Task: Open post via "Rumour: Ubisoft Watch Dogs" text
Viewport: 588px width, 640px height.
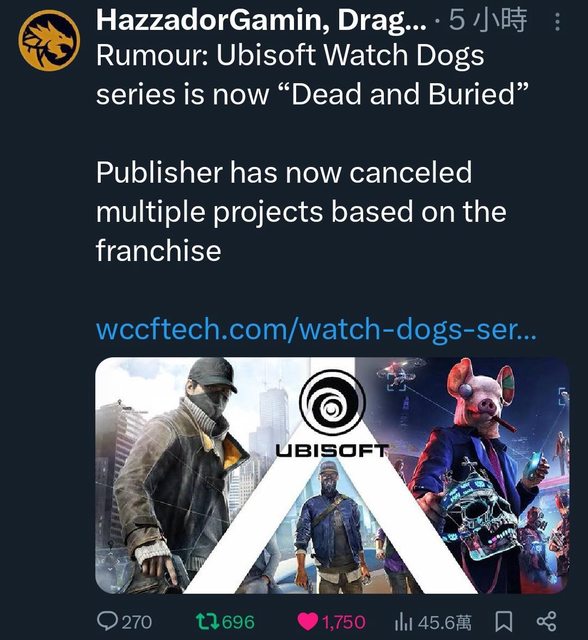Action: (290, 55)
